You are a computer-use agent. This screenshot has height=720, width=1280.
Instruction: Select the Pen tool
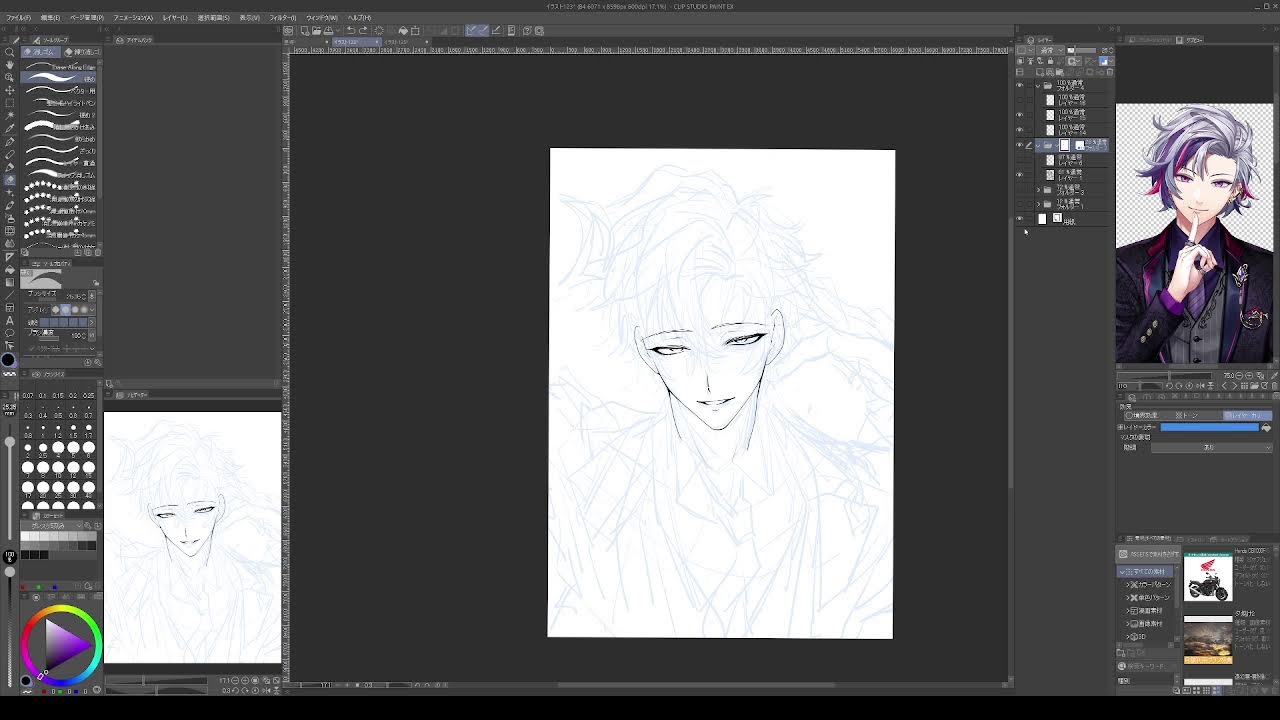tap(10, 142)
